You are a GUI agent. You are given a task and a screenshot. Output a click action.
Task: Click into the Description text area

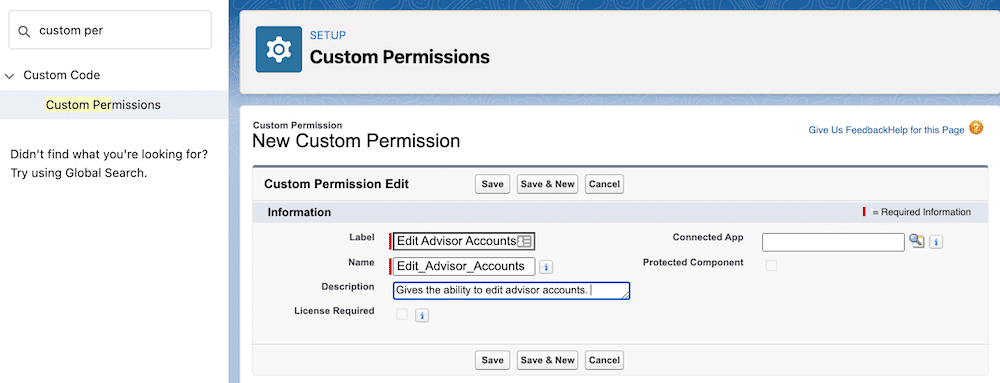click(511, 291)
